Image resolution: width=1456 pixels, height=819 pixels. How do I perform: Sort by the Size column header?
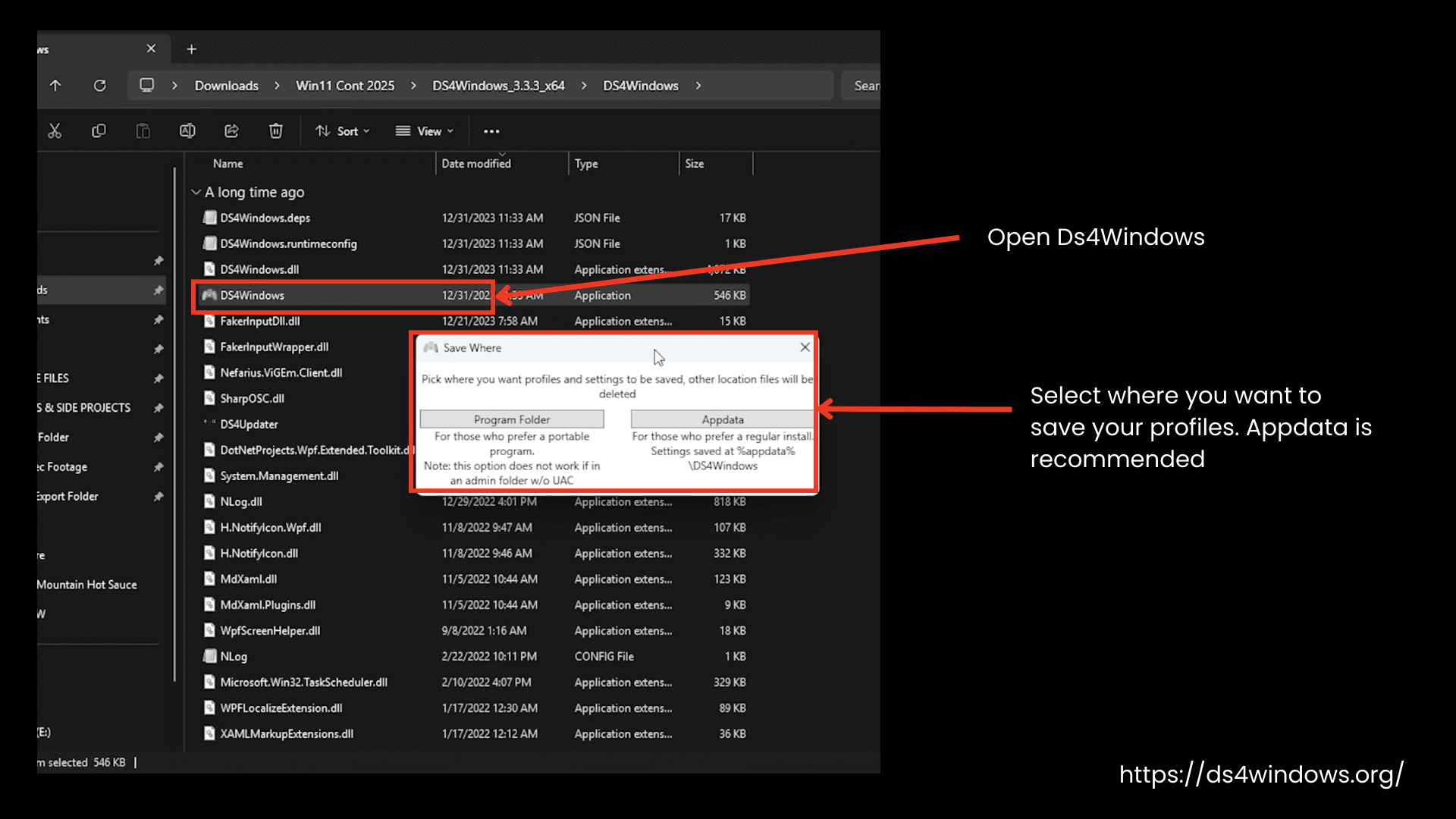694,164
